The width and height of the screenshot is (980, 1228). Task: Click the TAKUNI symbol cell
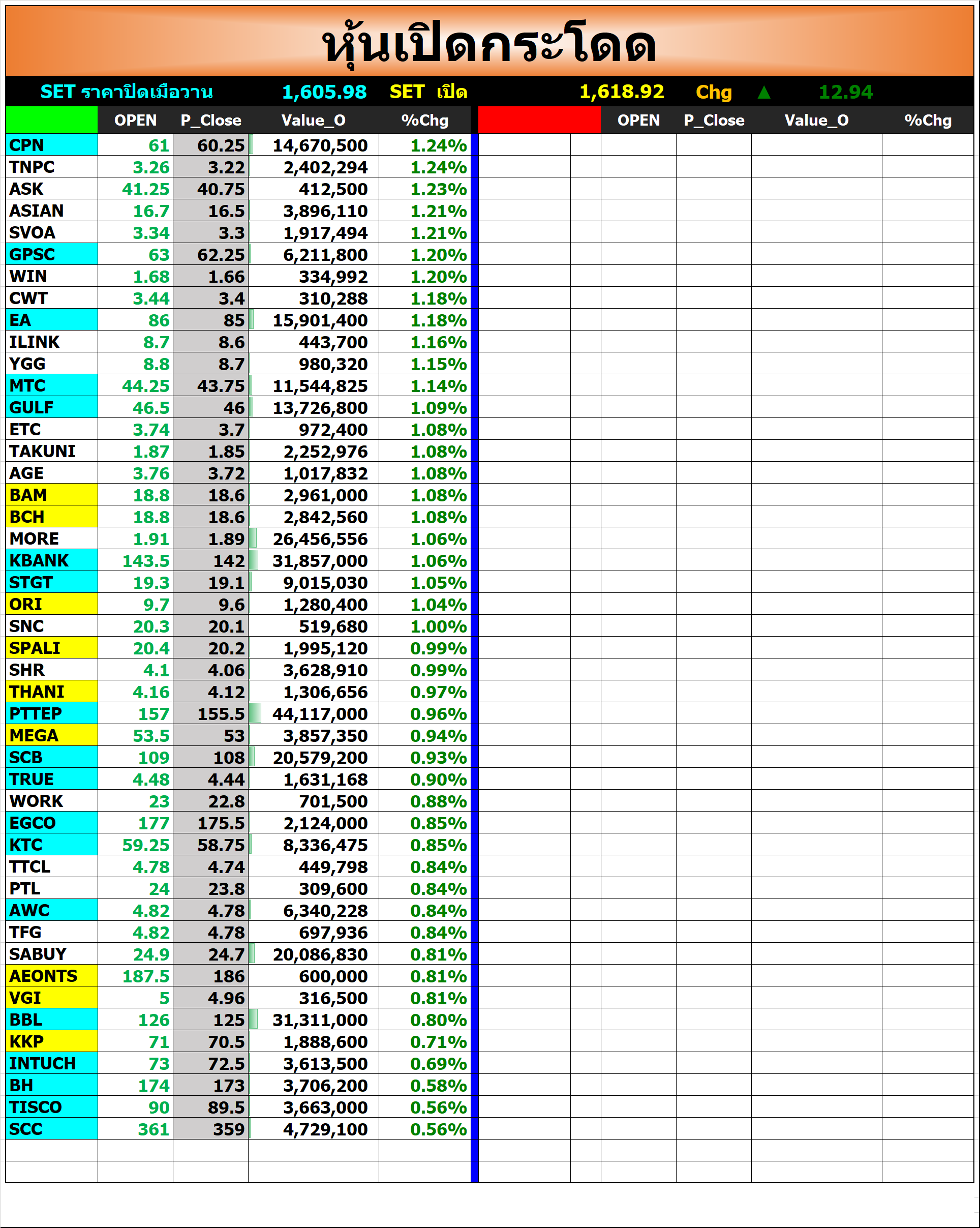tap(52, 451)
